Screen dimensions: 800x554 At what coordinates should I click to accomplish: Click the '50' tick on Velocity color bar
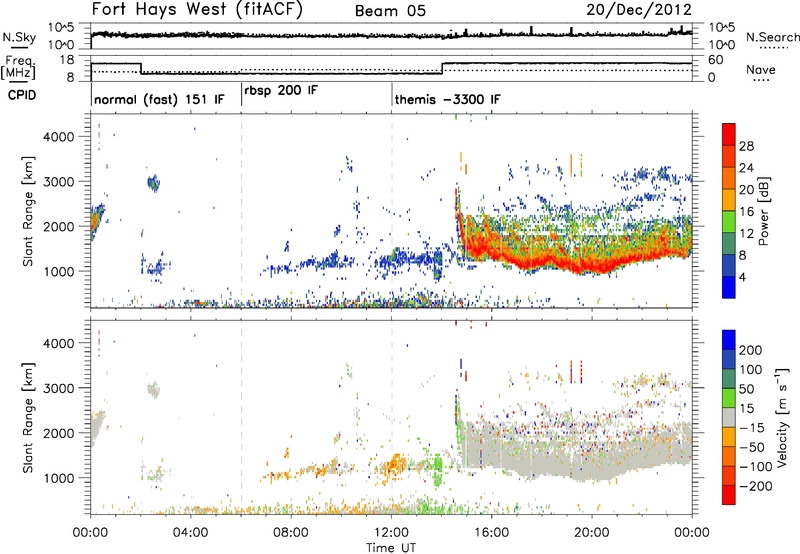pyautogui.click(x=746, y=389)
